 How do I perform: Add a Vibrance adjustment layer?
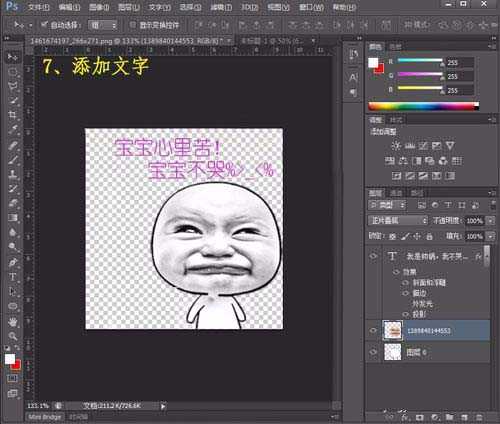450,146
